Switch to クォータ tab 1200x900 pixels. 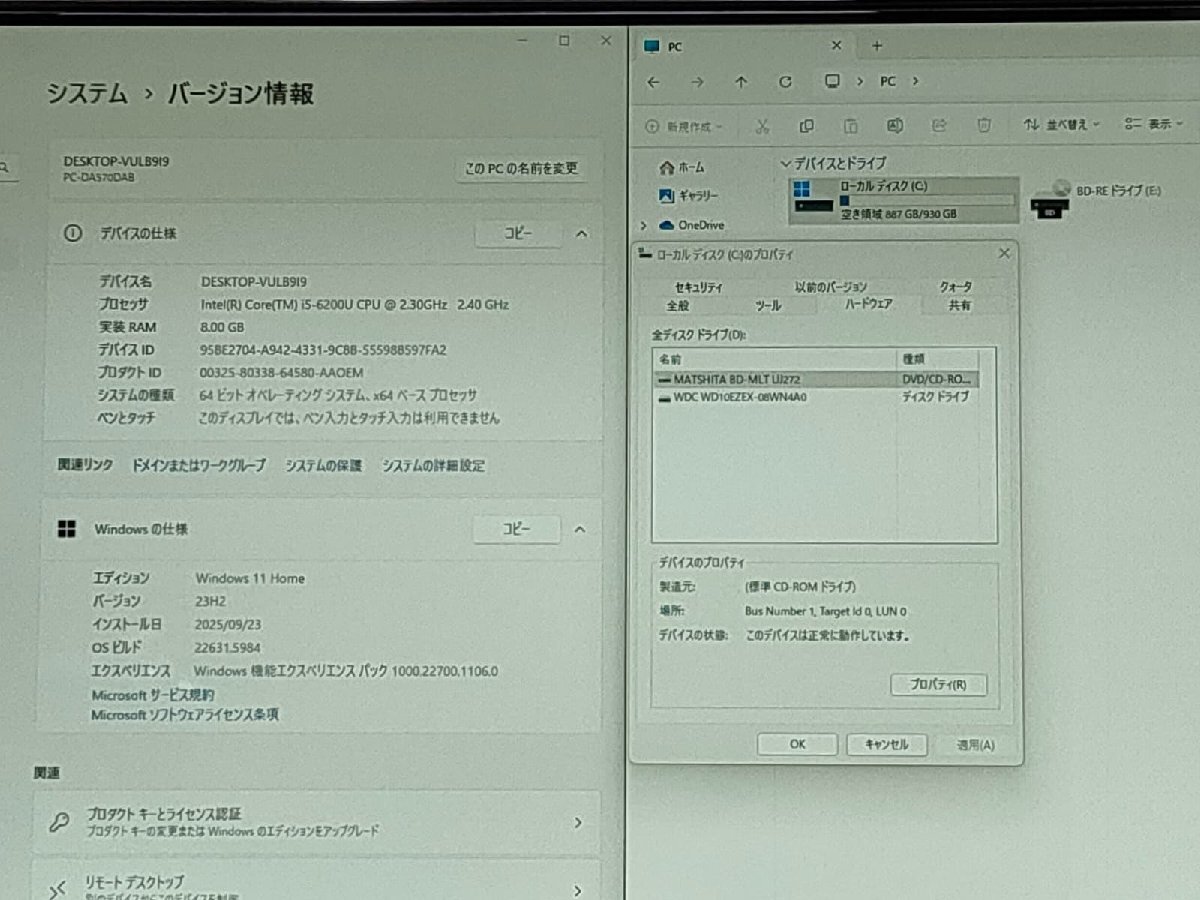(x=955, y=287)
